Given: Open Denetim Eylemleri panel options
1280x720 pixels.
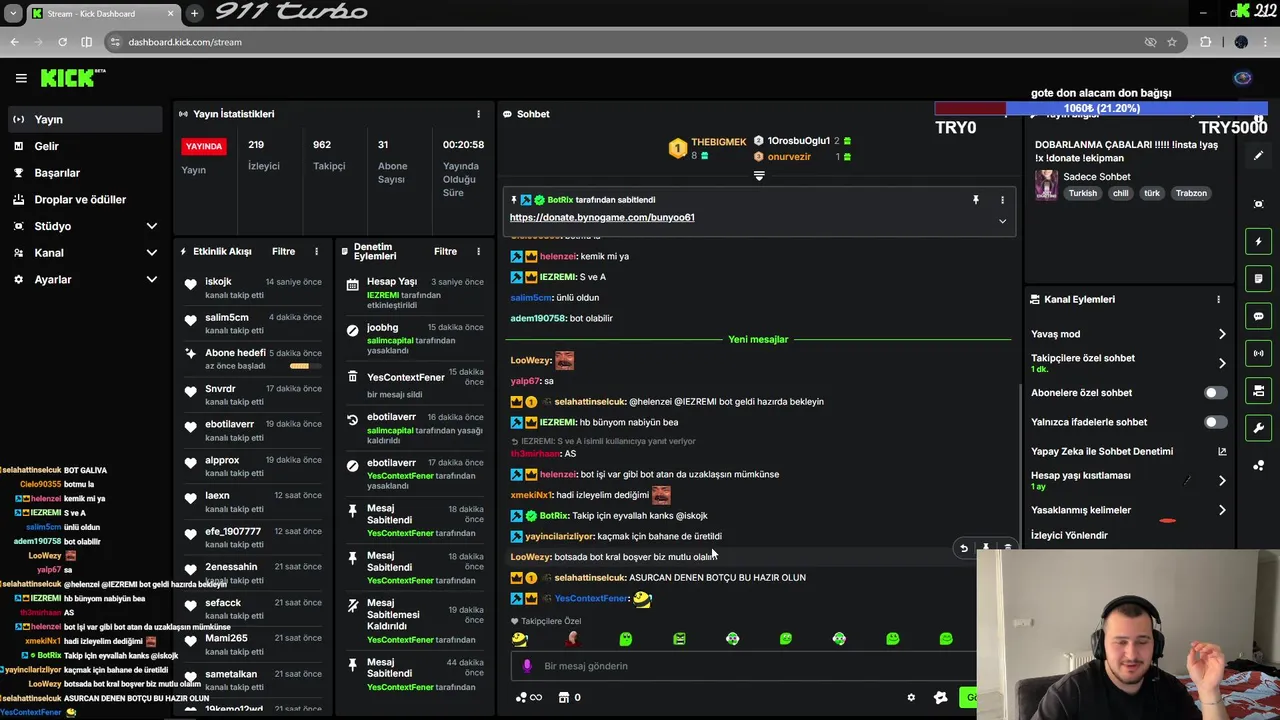Looking at the screenshot, I should pyautogui.click(x=478, y=252).
